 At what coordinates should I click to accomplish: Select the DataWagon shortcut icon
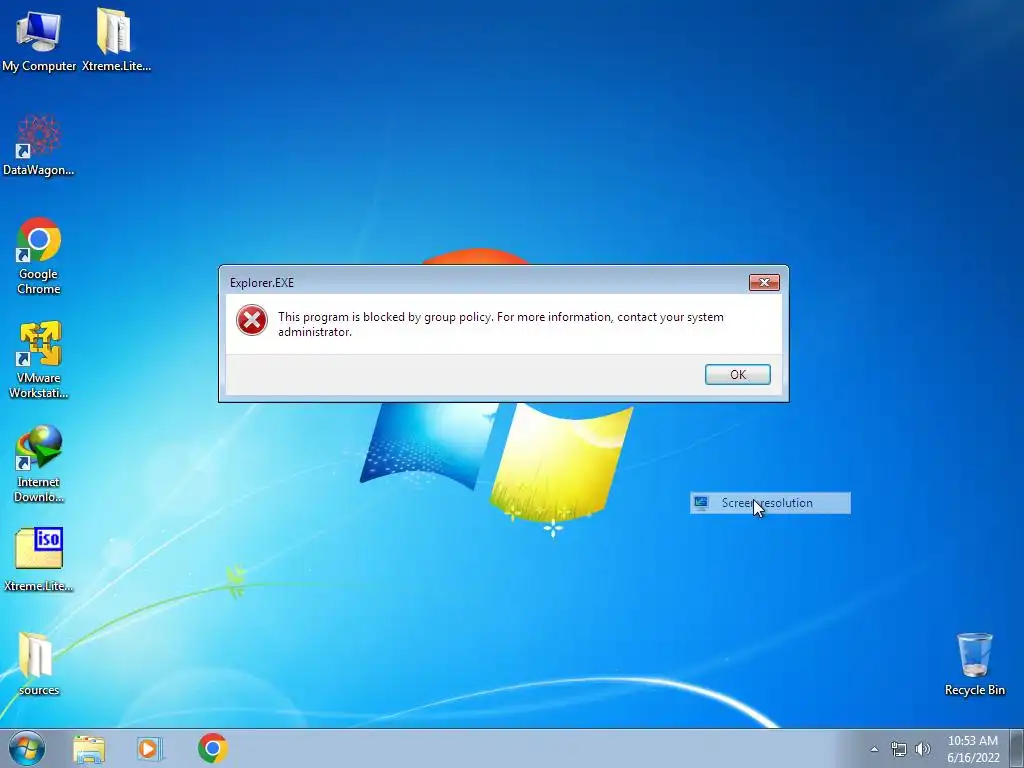click(39, 145)
